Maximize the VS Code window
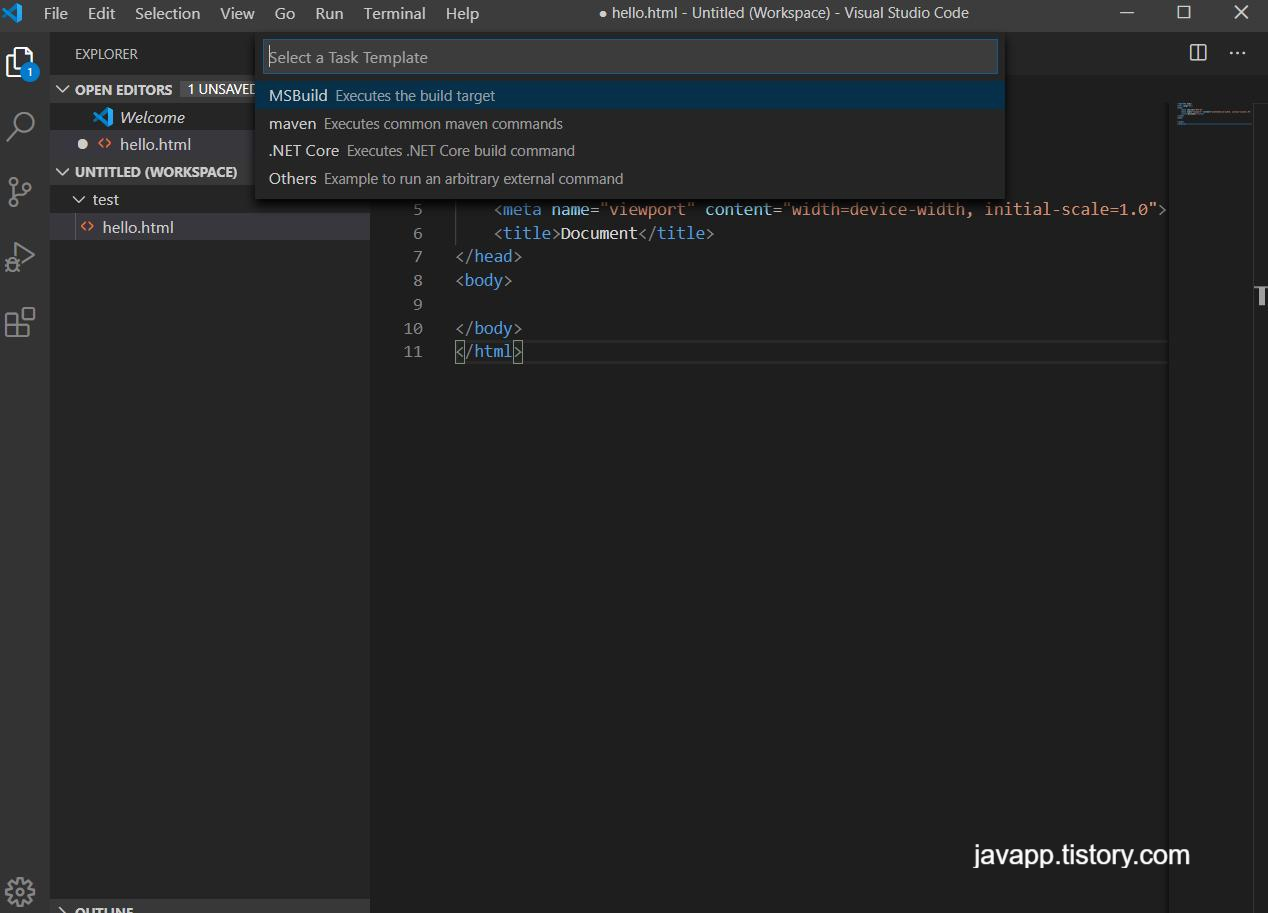 coord(1184,13)
